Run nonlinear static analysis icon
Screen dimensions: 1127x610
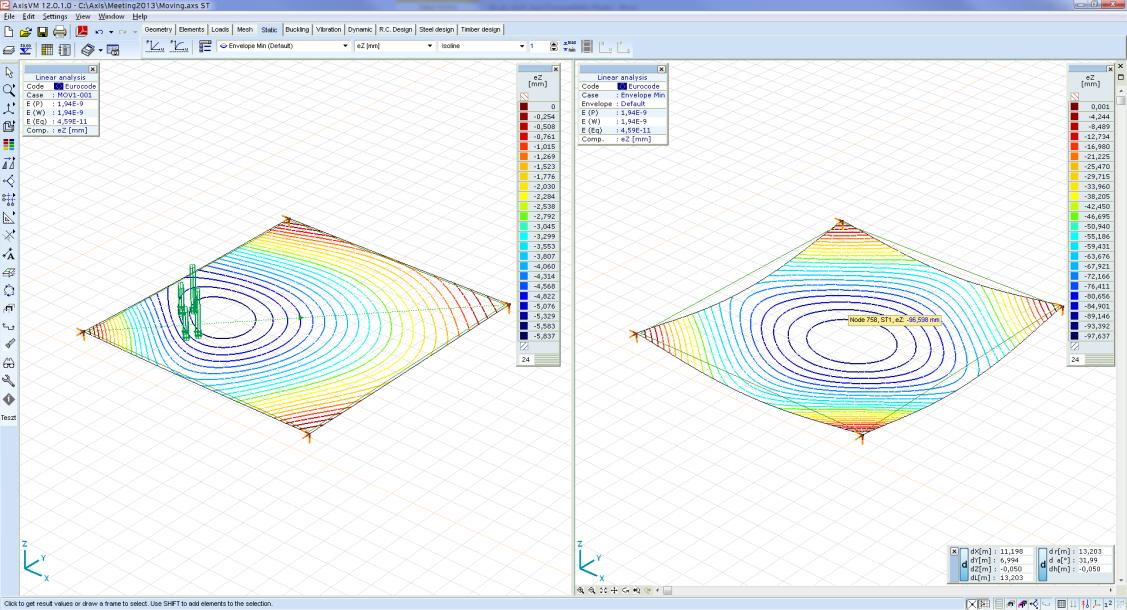pyautogui.click(x=180, y=46)
